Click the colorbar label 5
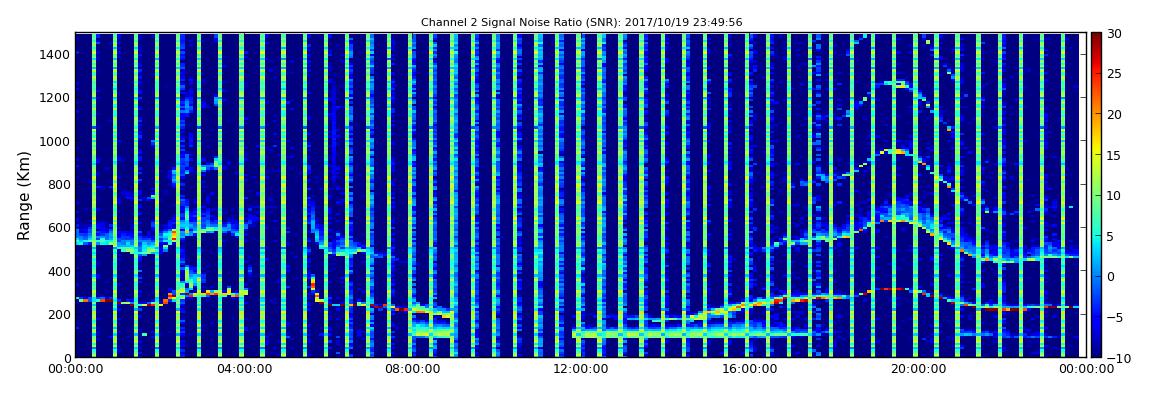The width and height of the screenshot is (1150, 407). 1111,236
